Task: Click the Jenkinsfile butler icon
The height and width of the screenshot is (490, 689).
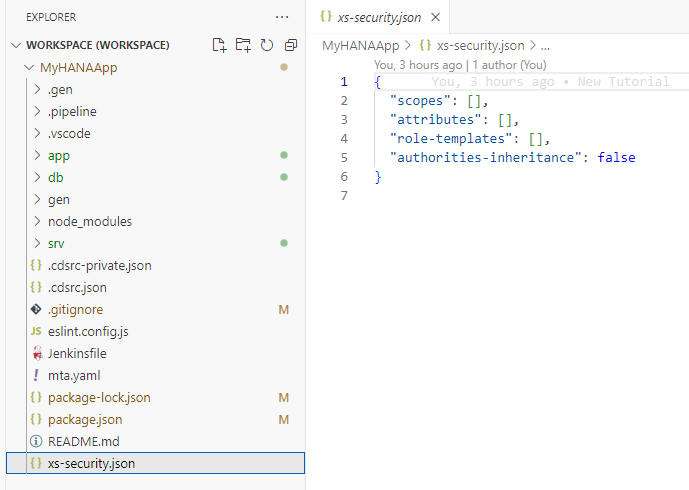Action: pyautogui.click(x=37, y=353)
